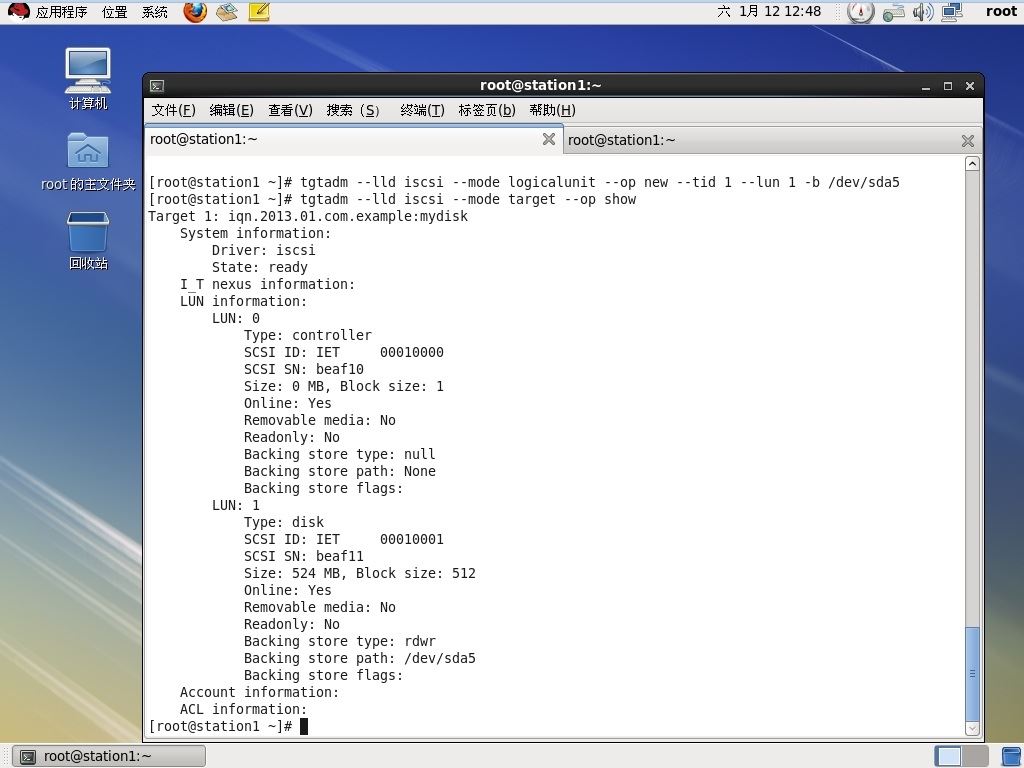Close the second root@station1 terminal tab
1024x768 pixels.
(x=968, y=140)
